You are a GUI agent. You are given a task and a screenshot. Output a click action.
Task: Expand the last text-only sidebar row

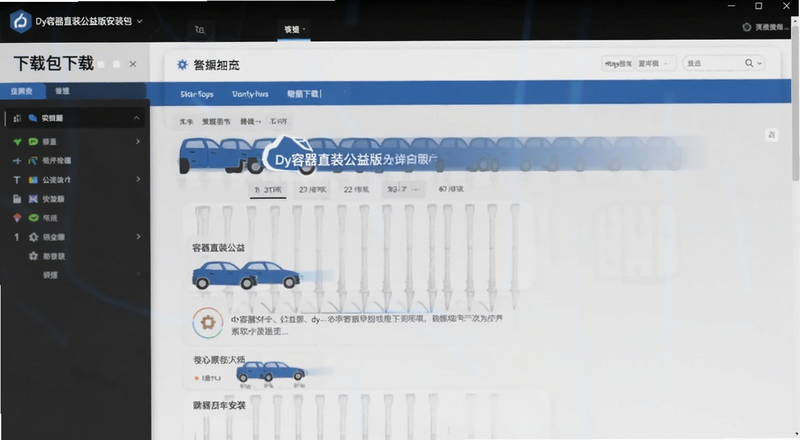click(138, 275)
